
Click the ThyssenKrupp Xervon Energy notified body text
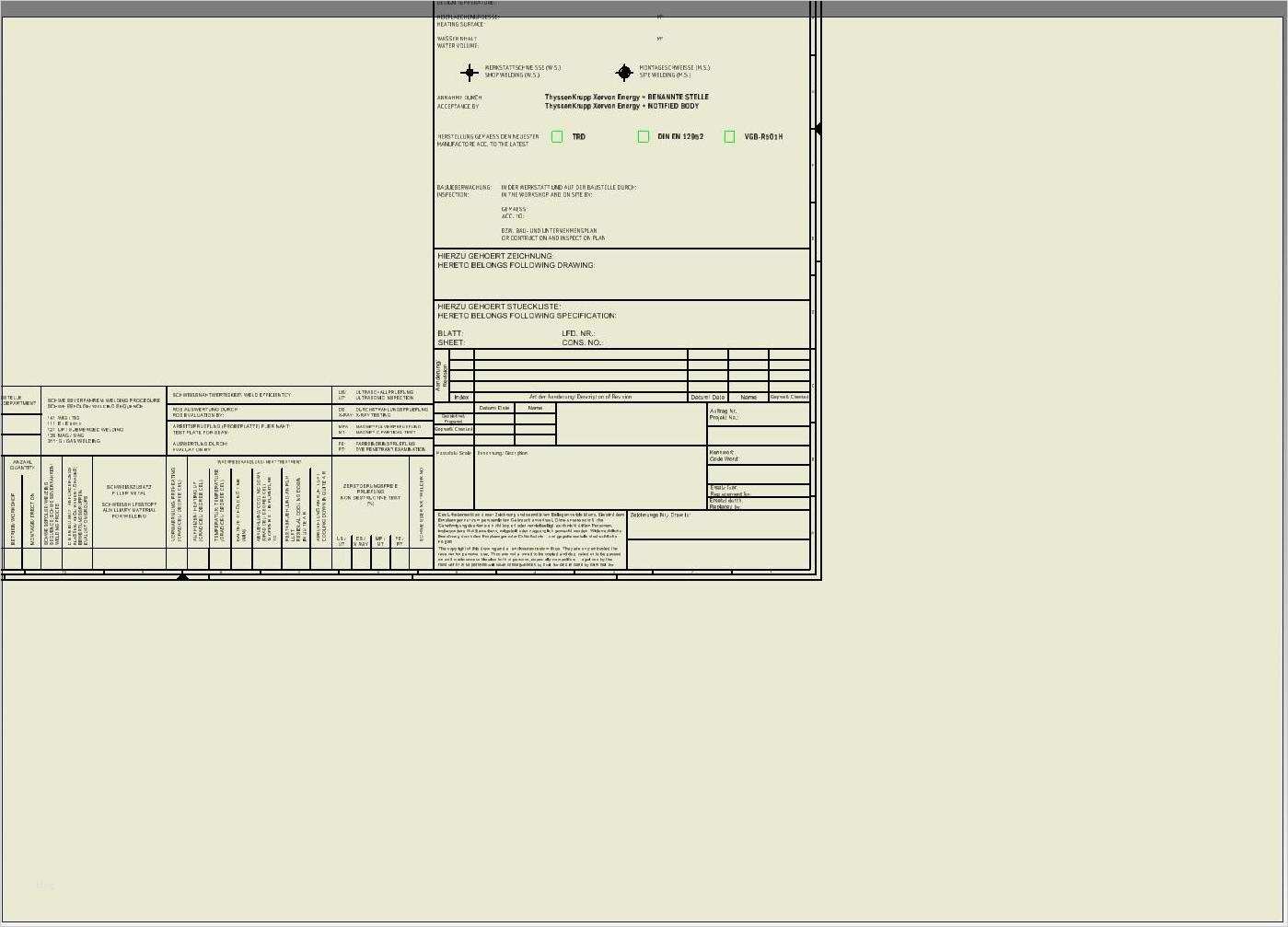(x=621, y=105)
